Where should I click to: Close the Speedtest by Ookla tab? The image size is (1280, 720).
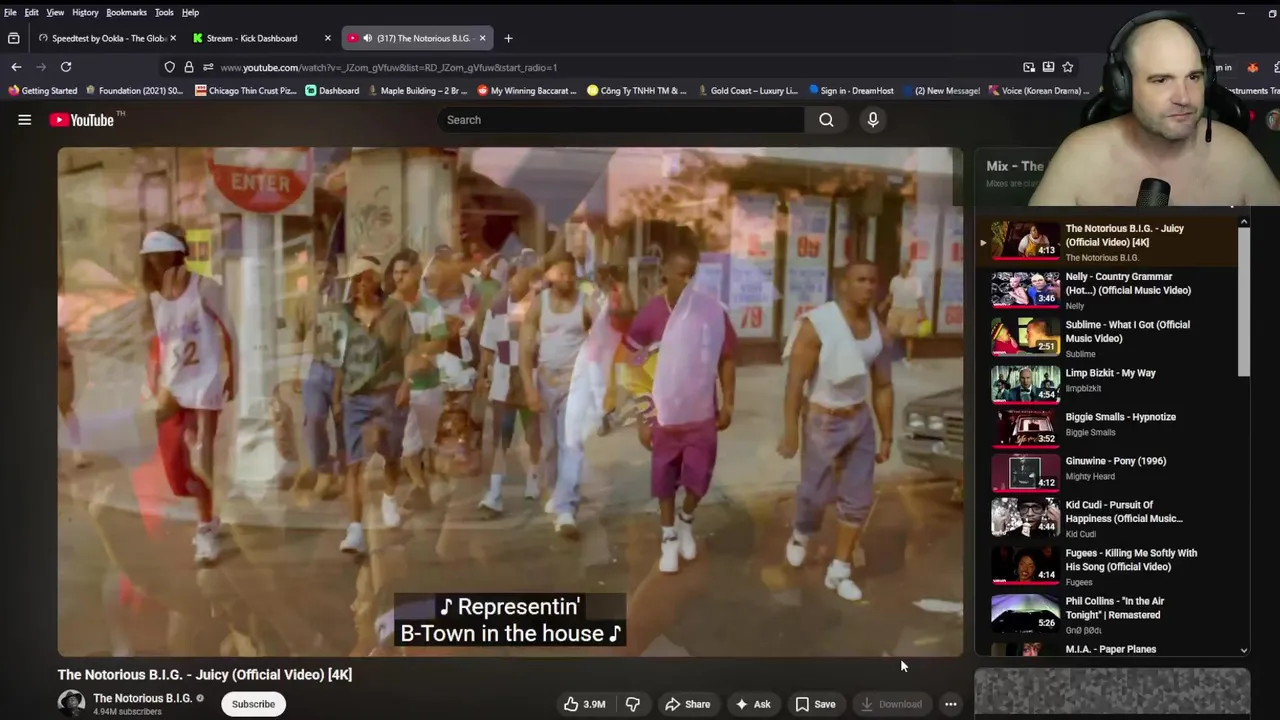[173, 38]
